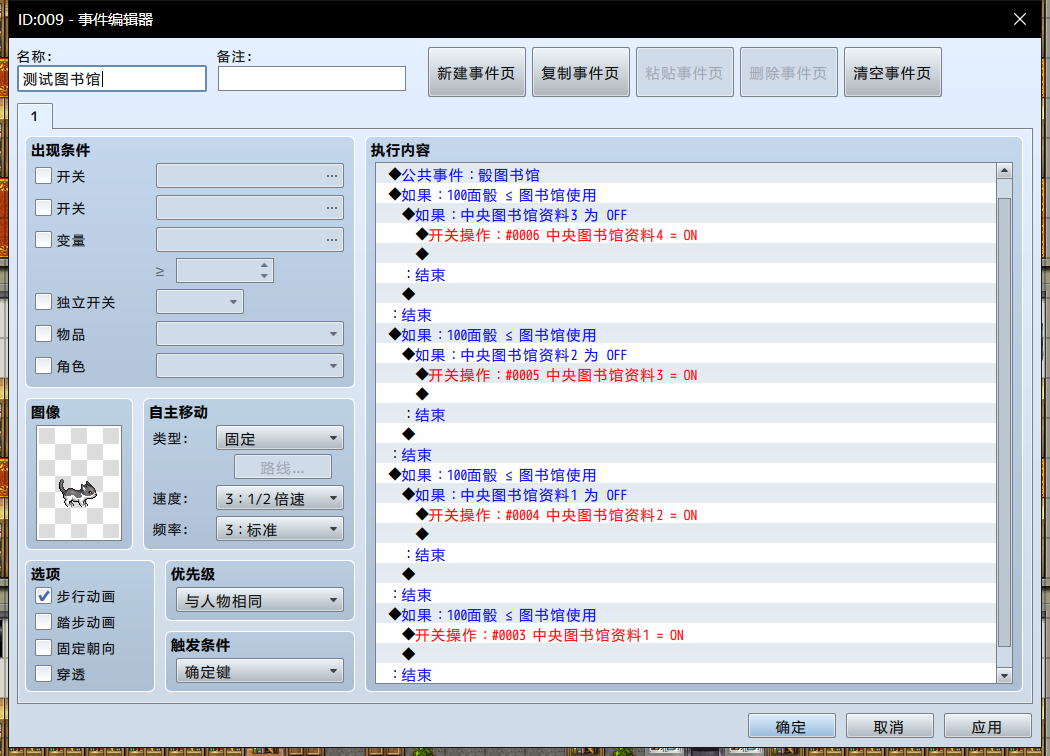Select event page tab 1
Viewport: 1050px width, 756px height.
35,117
